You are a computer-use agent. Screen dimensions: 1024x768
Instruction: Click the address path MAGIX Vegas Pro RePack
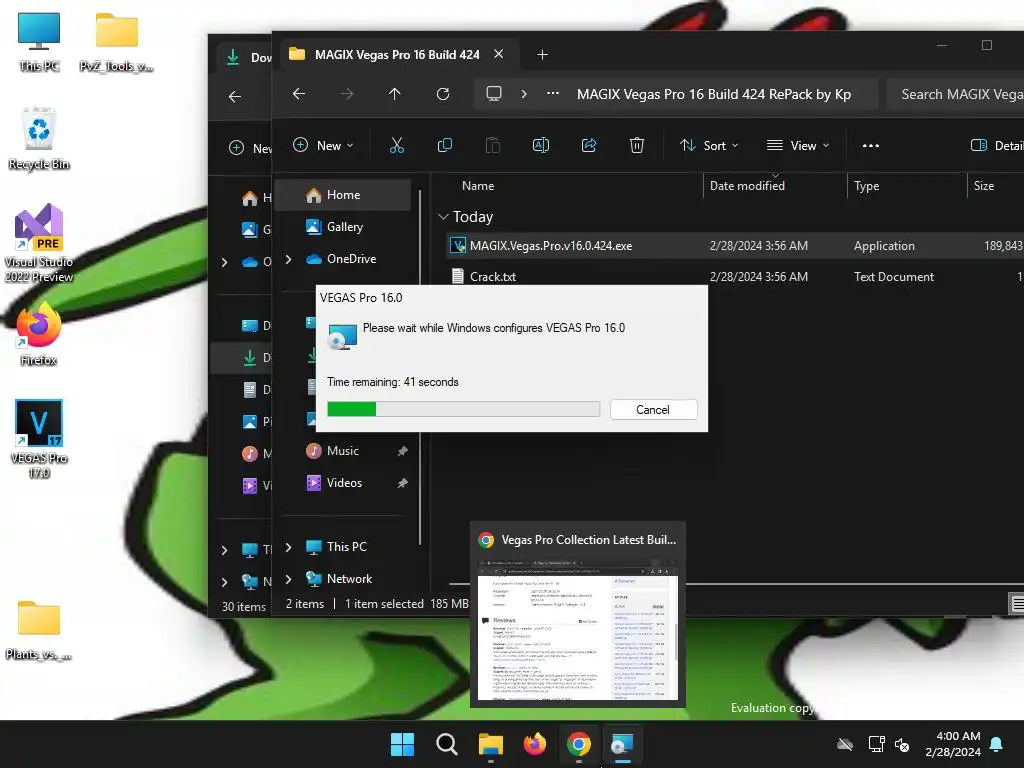pos(714,94)
